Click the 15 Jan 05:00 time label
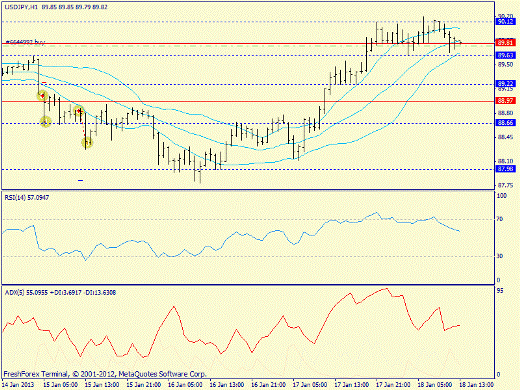 click(60, 385)
